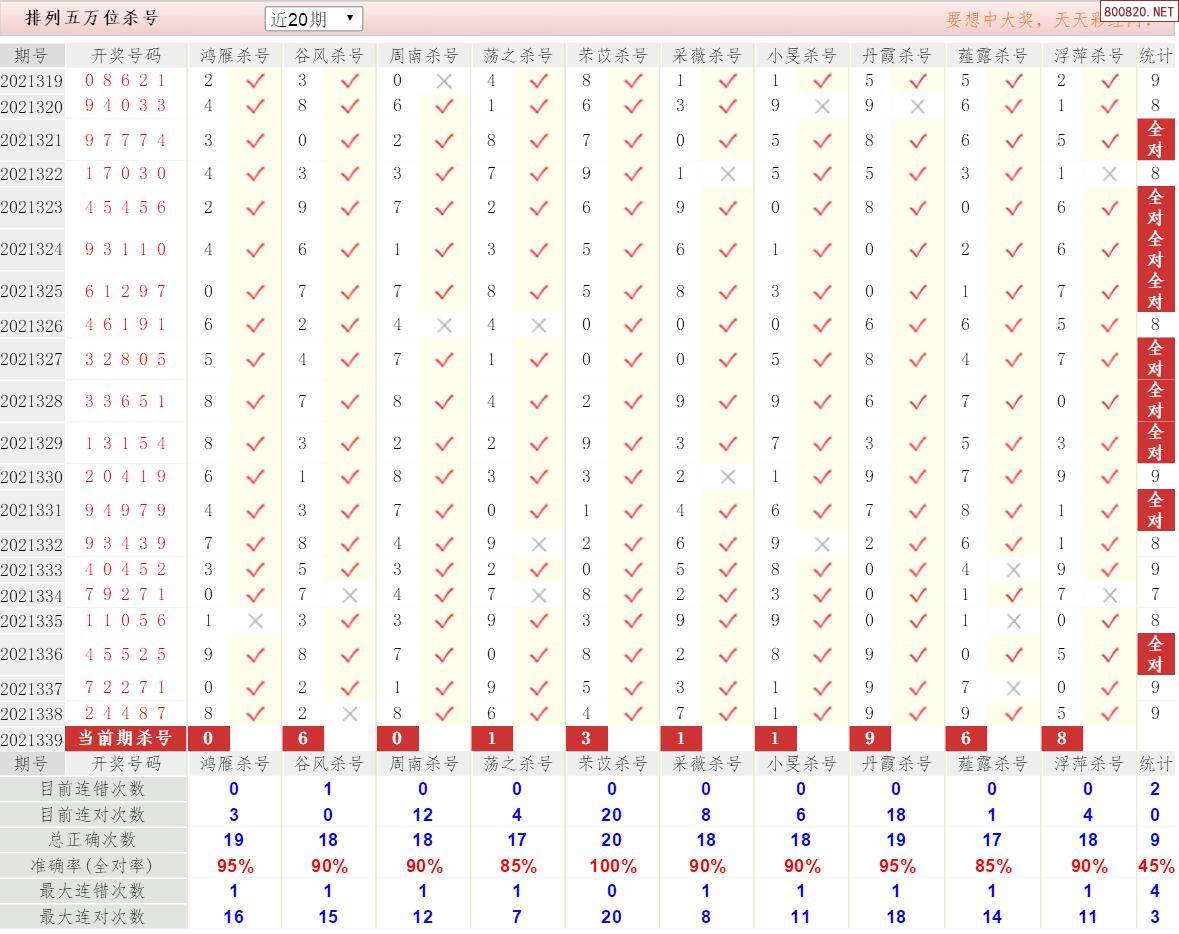Click period number 2021330
The width and height of the screenshot is (1179, 934).
click(x=32, y=477)
